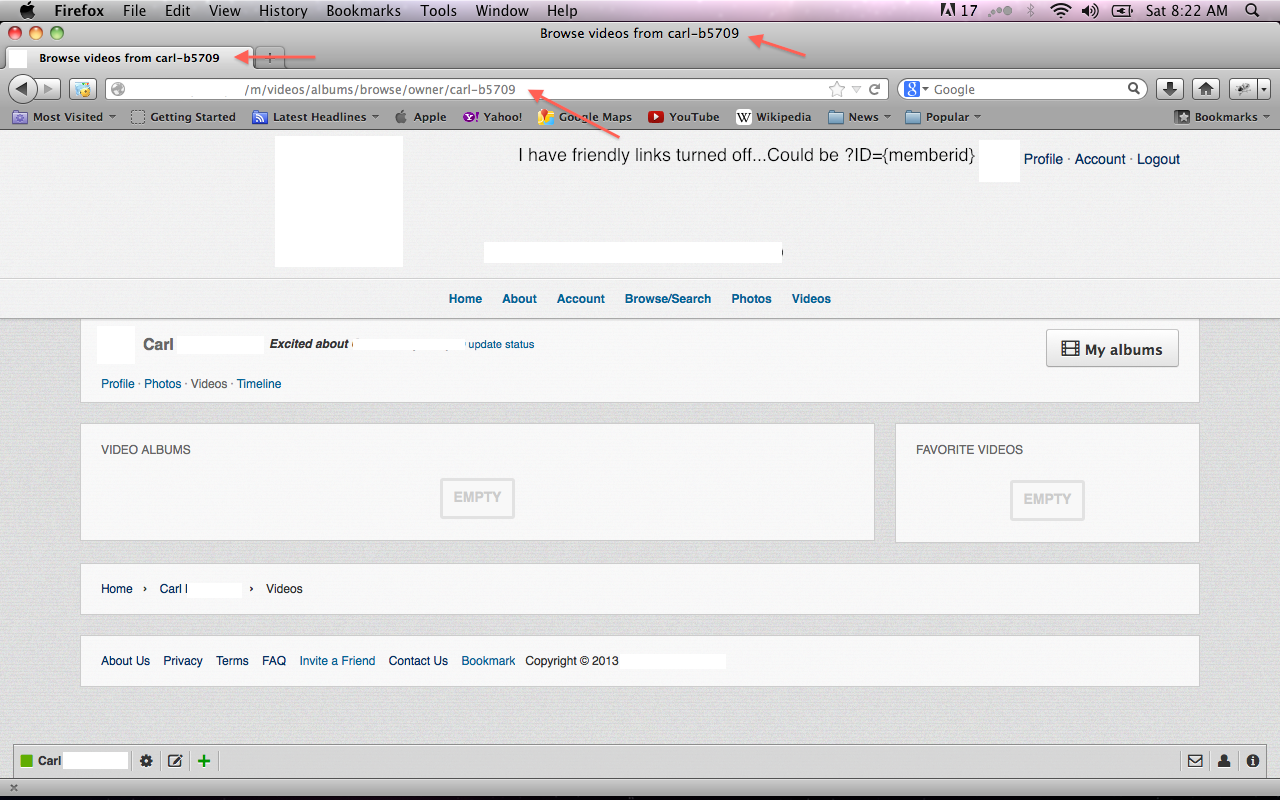Image resolution: width=1280 pixels, height=800 pixels.
Task: Click the update status link
Action: point(501,344)
